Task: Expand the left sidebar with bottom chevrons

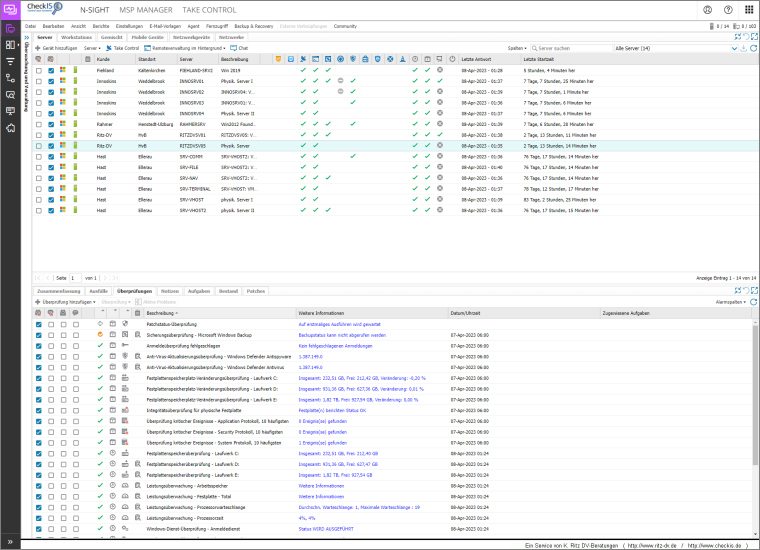Action: pyautogui.click(x=10, y=542)
